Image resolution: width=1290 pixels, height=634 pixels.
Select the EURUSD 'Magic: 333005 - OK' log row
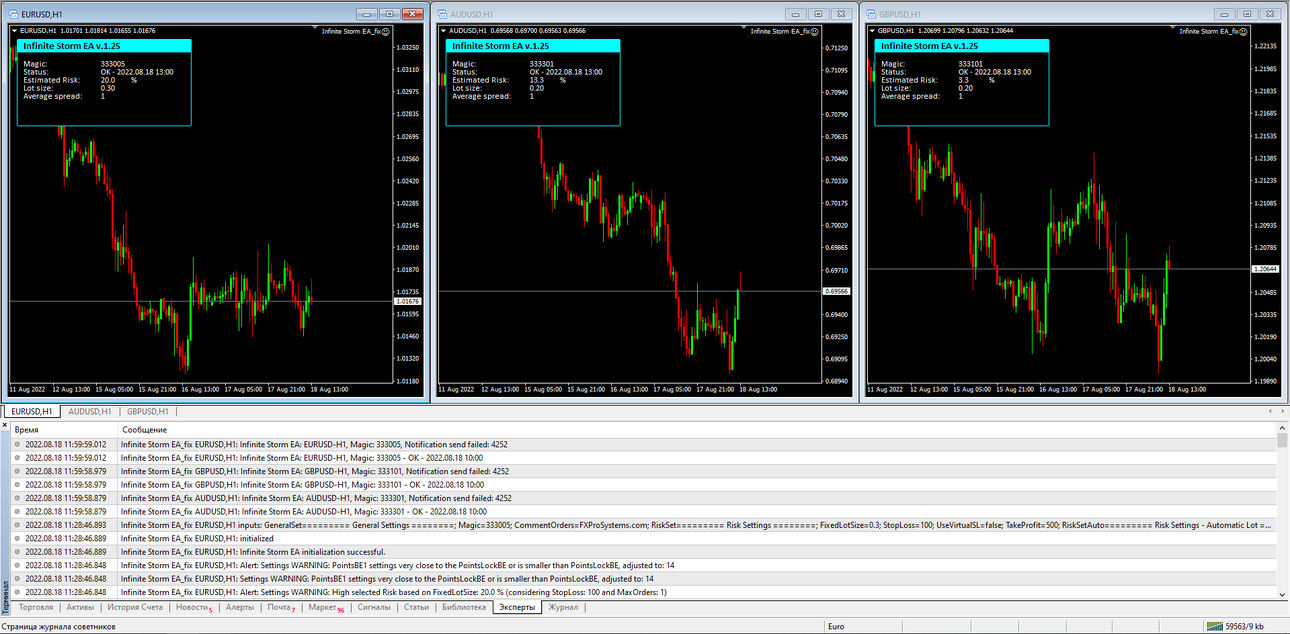pos(644,457)
